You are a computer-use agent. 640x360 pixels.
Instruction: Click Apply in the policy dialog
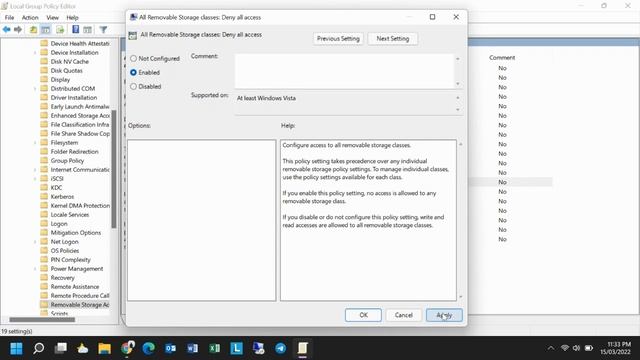pyautogui.click(x=444, y=315)
